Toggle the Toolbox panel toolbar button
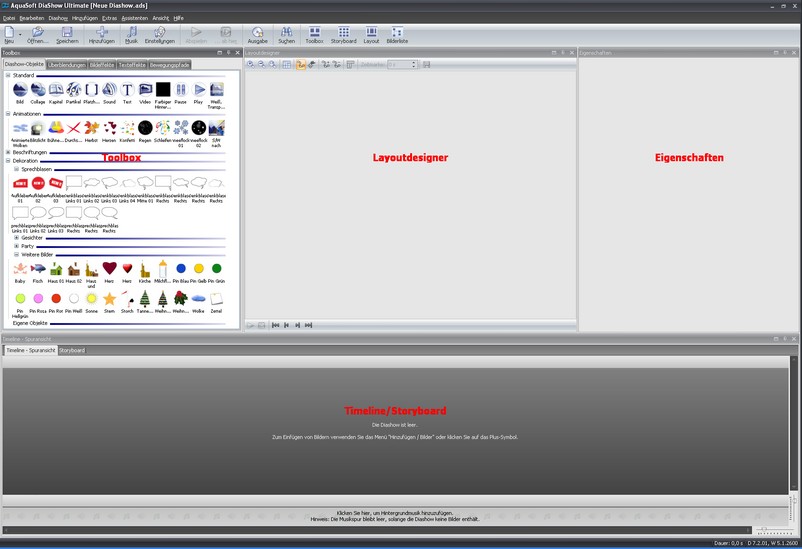The image size is (802, 549). click(x=314, y=35)
